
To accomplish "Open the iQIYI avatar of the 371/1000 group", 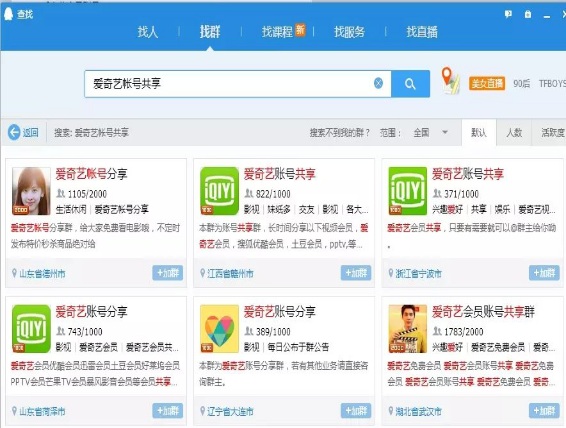I will click(408, 191).
